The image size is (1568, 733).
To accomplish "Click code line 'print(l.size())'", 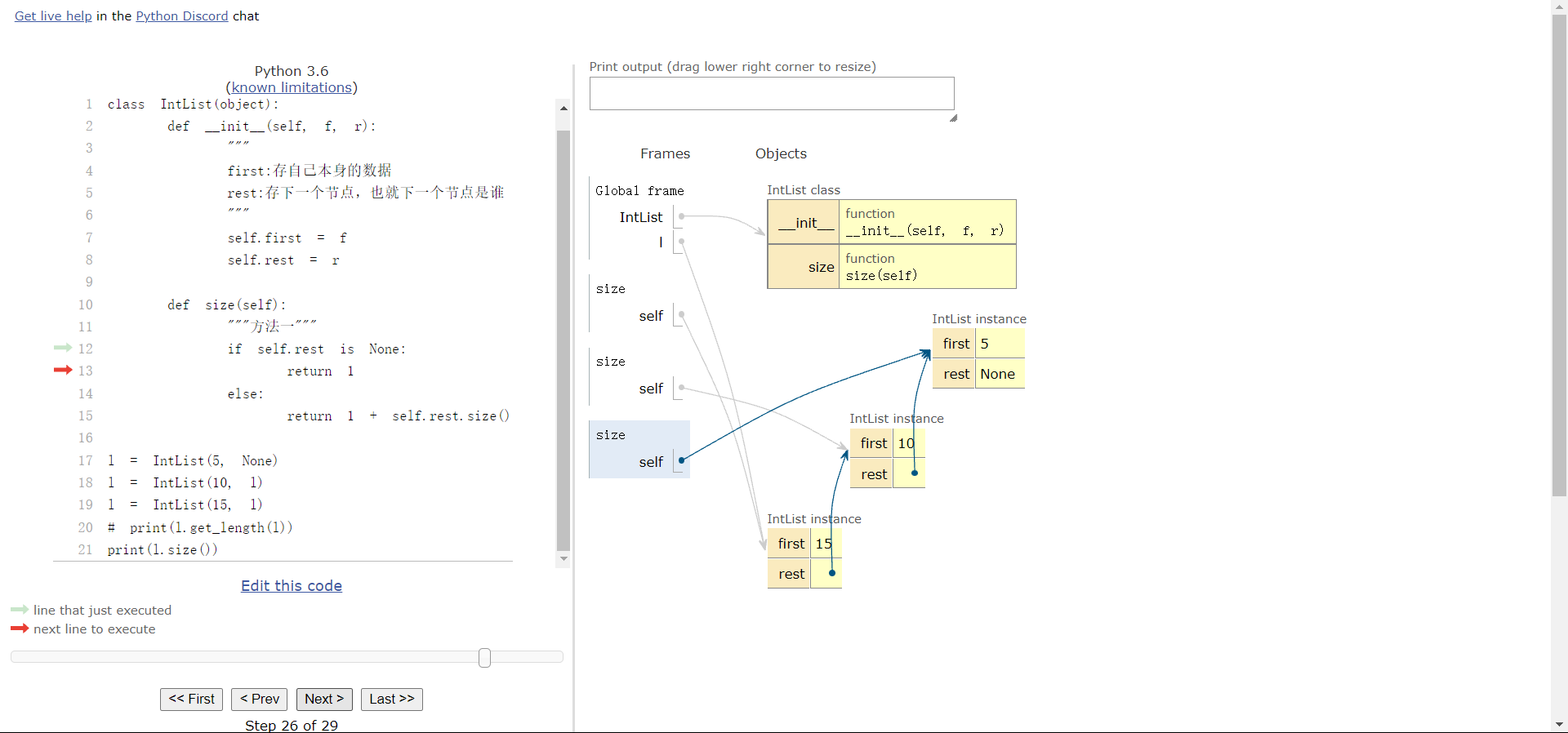I will (x=163, y=550).
